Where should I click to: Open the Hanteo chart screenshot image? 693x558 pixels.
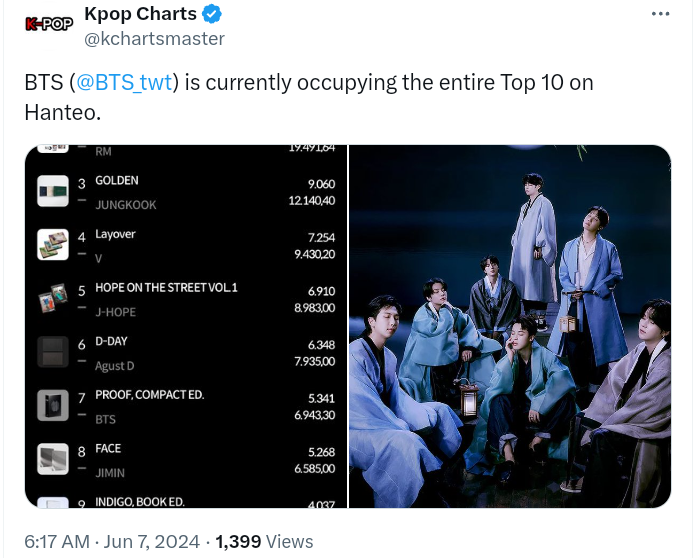(x=186, y=327)
